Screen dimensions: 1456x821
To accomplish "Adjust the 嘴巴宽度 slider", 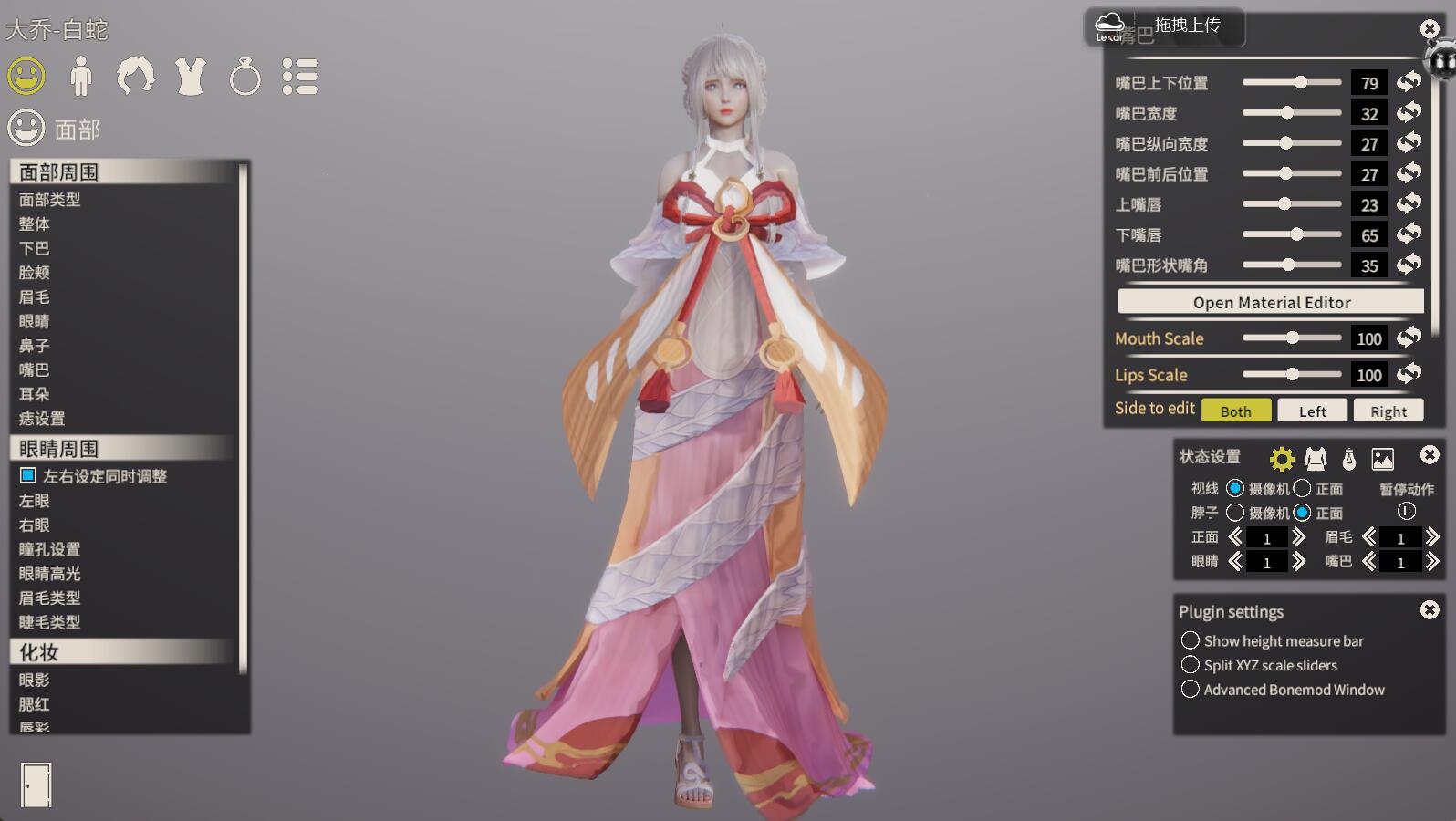I will tap(1292, 113).
